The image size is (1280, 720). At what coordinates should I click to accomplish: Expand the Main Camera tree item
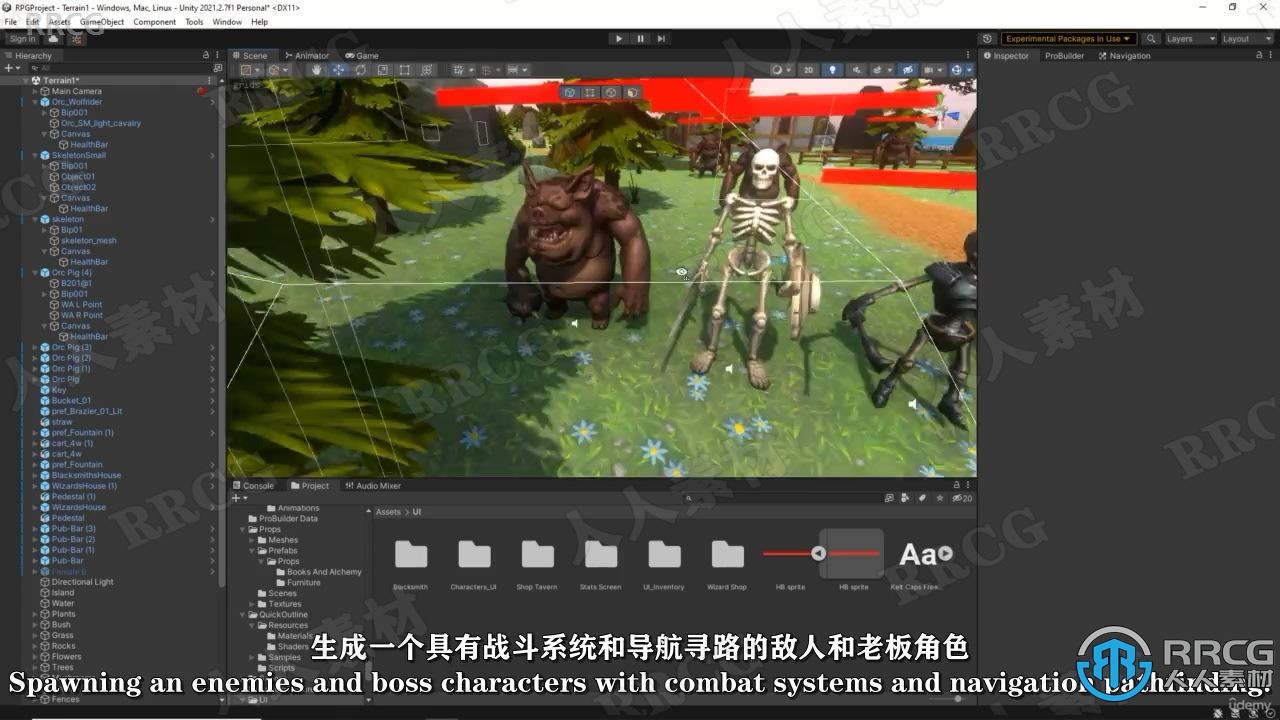coord(34,91)
